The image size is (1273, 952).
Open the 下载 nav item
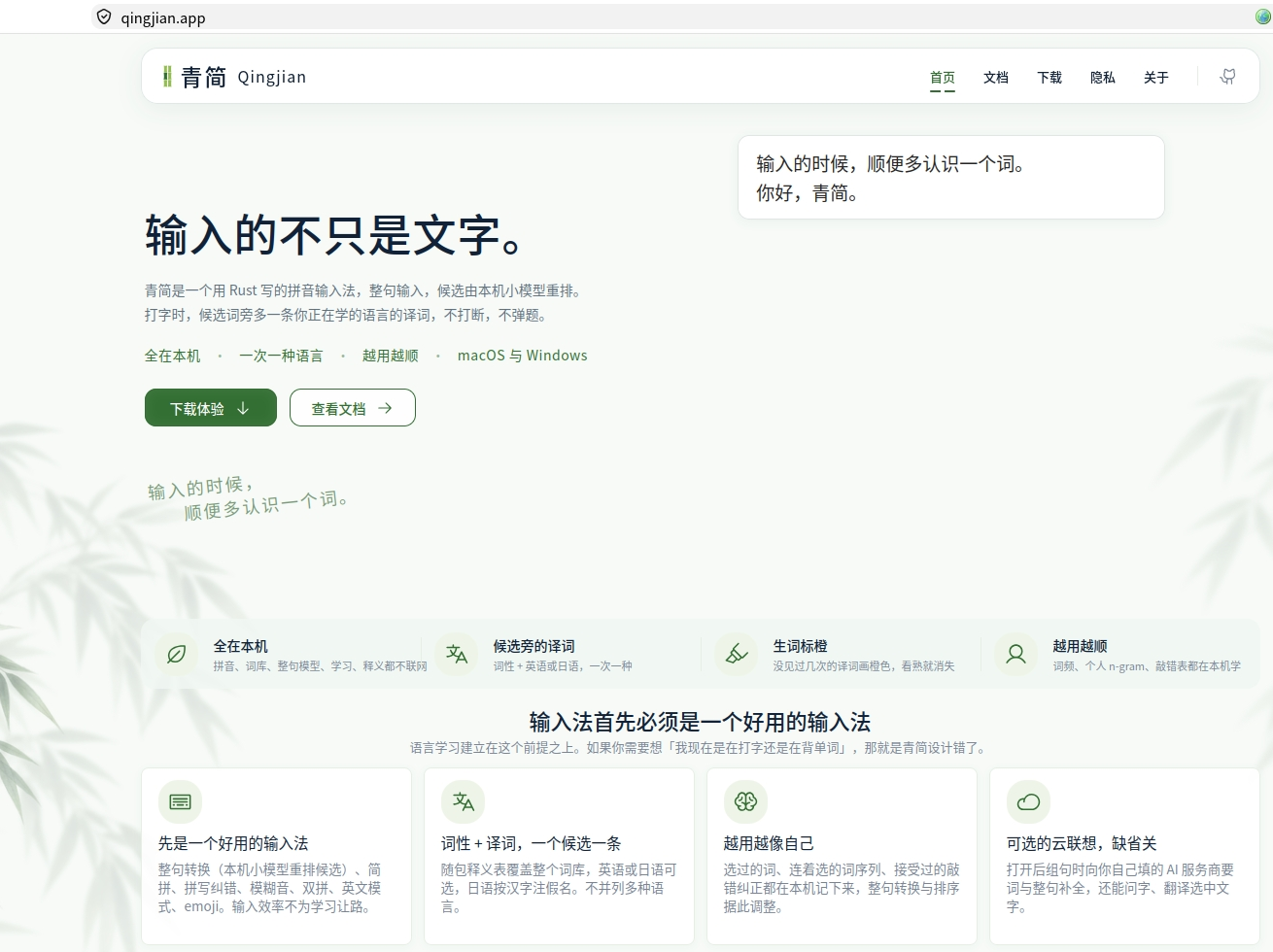click(x=1049, y=78)
